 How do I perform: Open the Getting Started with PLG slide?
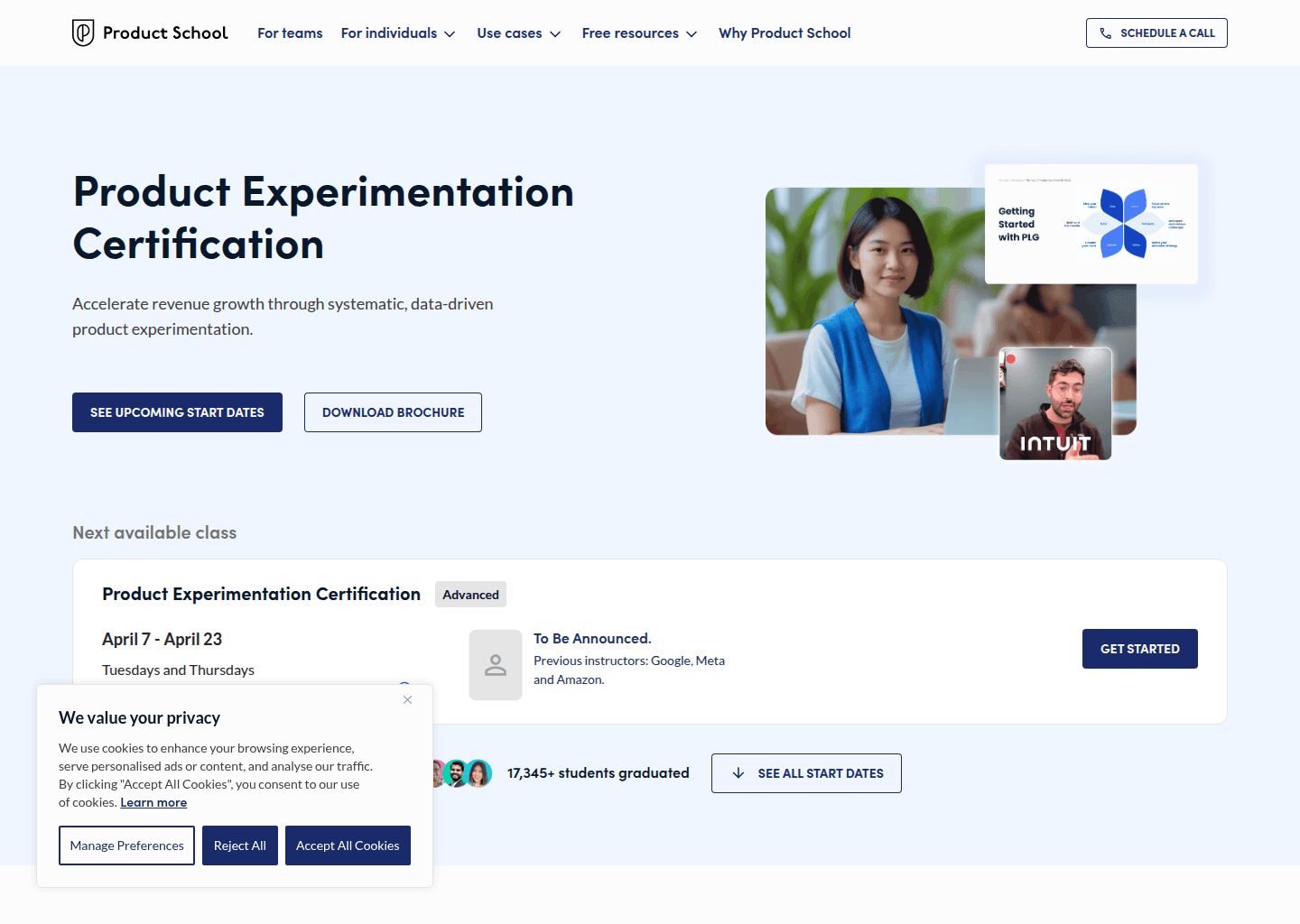click(x=1091, y=223)
